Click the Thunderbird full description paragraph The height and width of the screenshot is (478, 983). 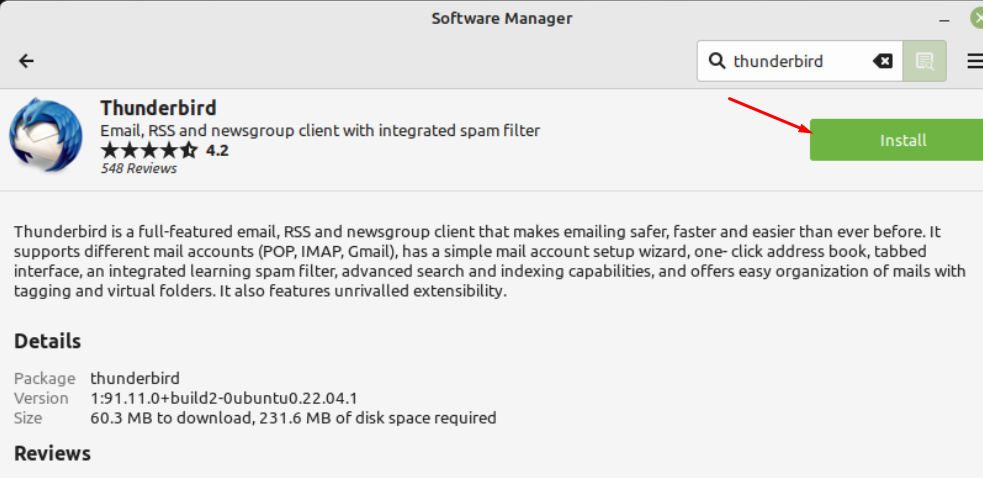pyautogui.click(x=490, y=262)
